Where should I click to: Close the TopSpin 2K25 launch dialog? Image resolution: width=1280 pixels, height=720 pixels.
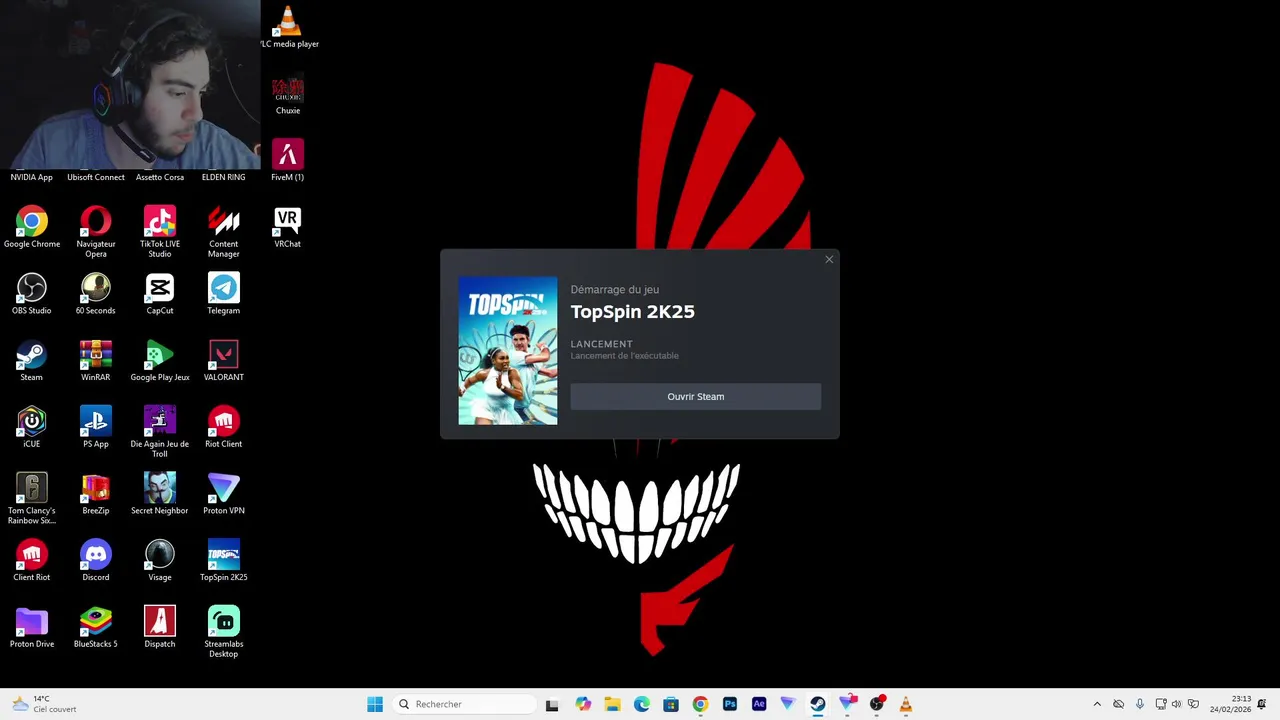point(829,260)
